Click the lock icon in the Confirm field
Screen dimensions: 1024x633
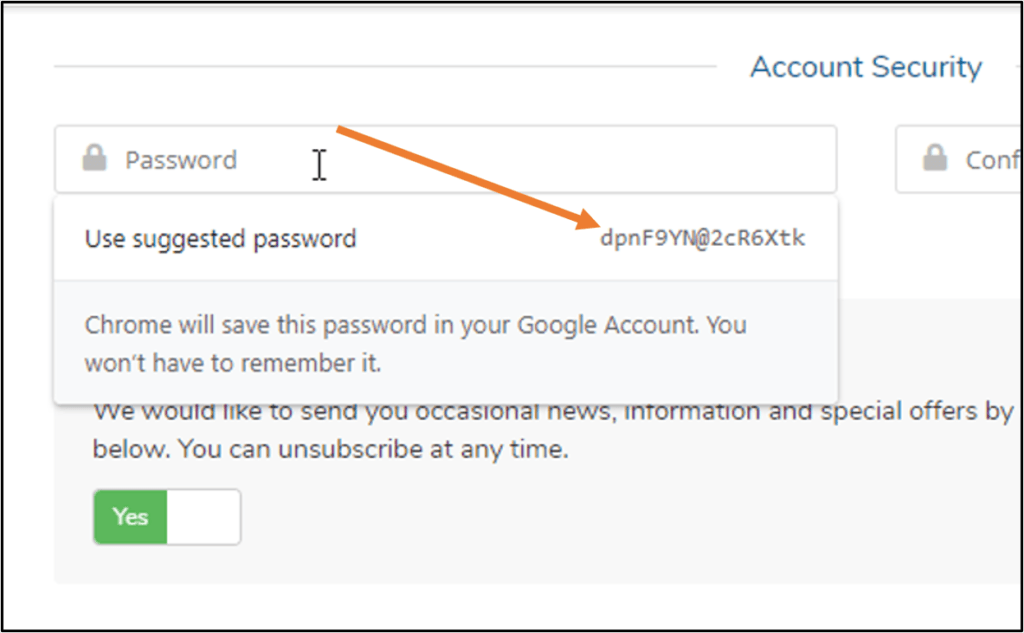[x=935, y=158]
